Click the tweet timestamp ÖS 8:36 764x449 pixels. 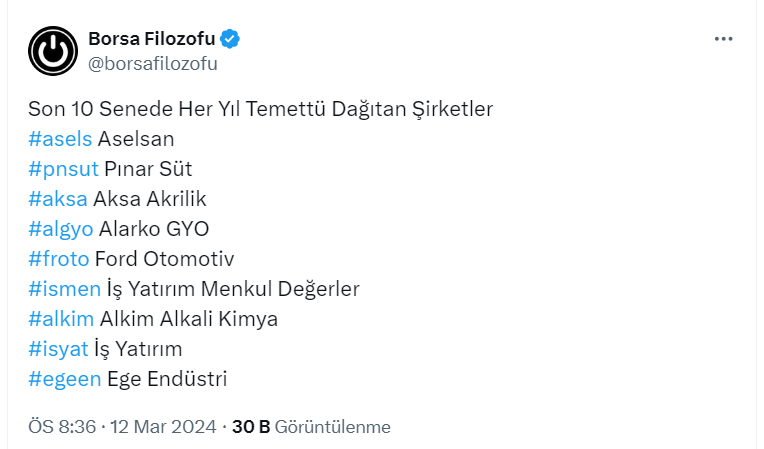pyautogui.click(x=62, y=427)
